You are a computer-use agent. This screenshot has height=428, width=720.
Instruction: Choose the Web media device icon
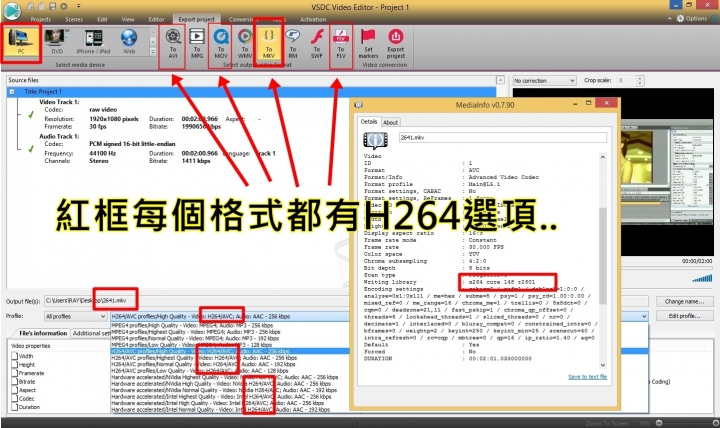(129, 42)
